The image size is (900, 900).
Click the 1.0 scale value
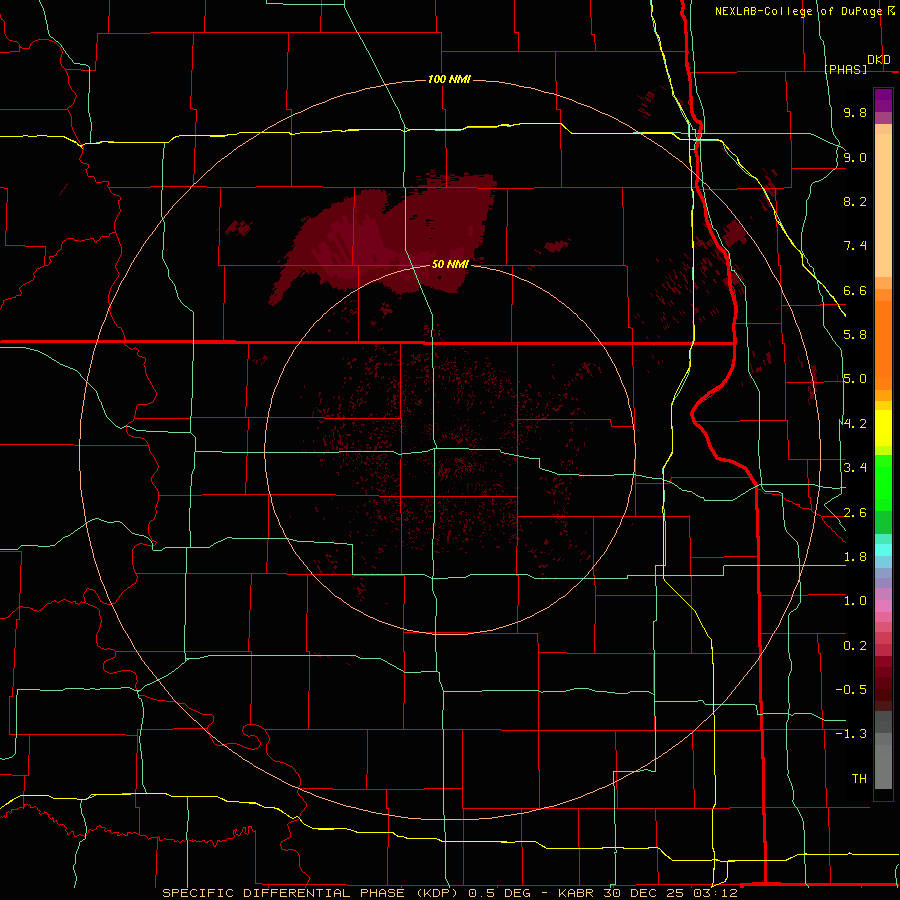pyautogui.click(x=855, y=601)
